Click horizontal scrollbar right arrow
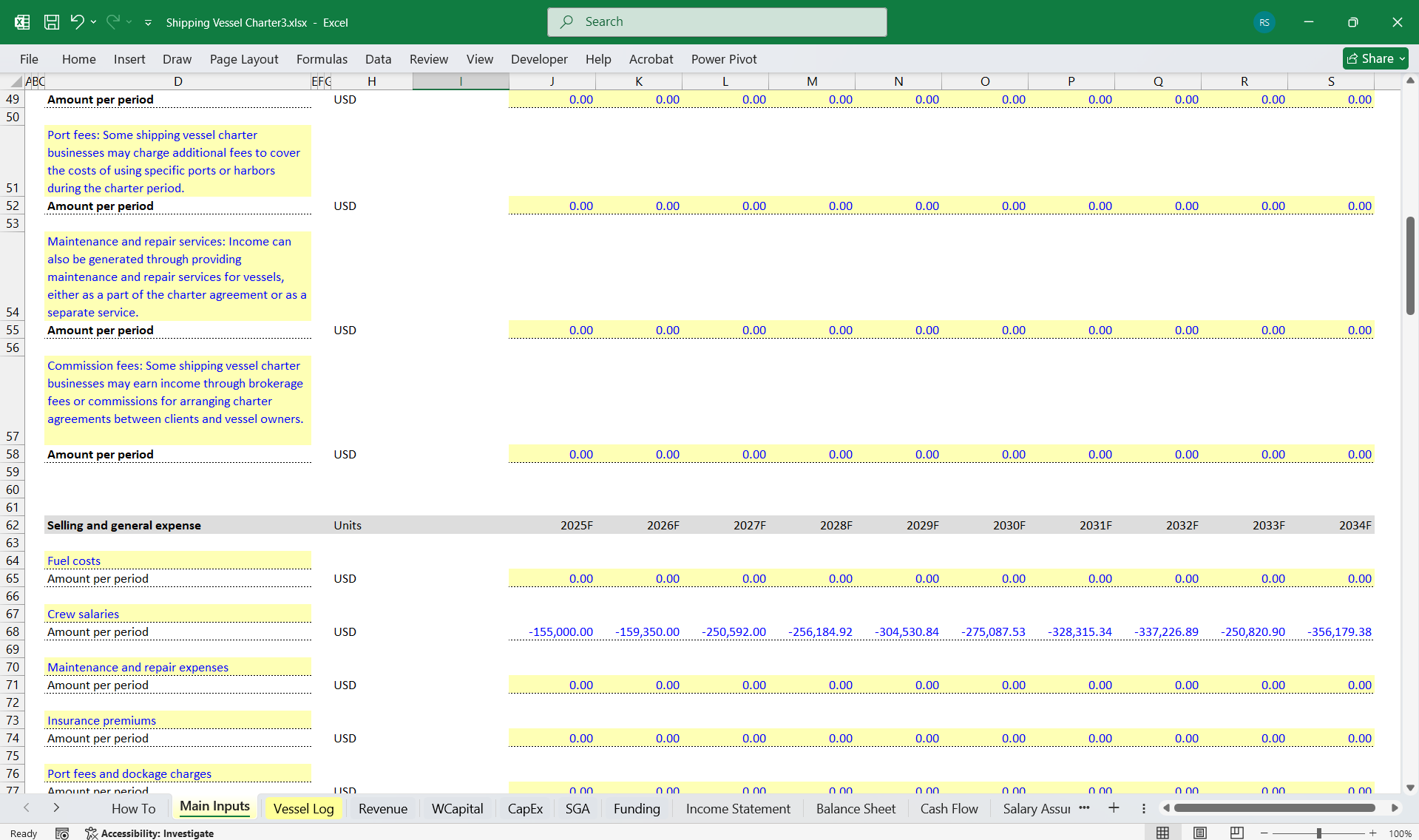The image size is (1419, 840). 1395,808
